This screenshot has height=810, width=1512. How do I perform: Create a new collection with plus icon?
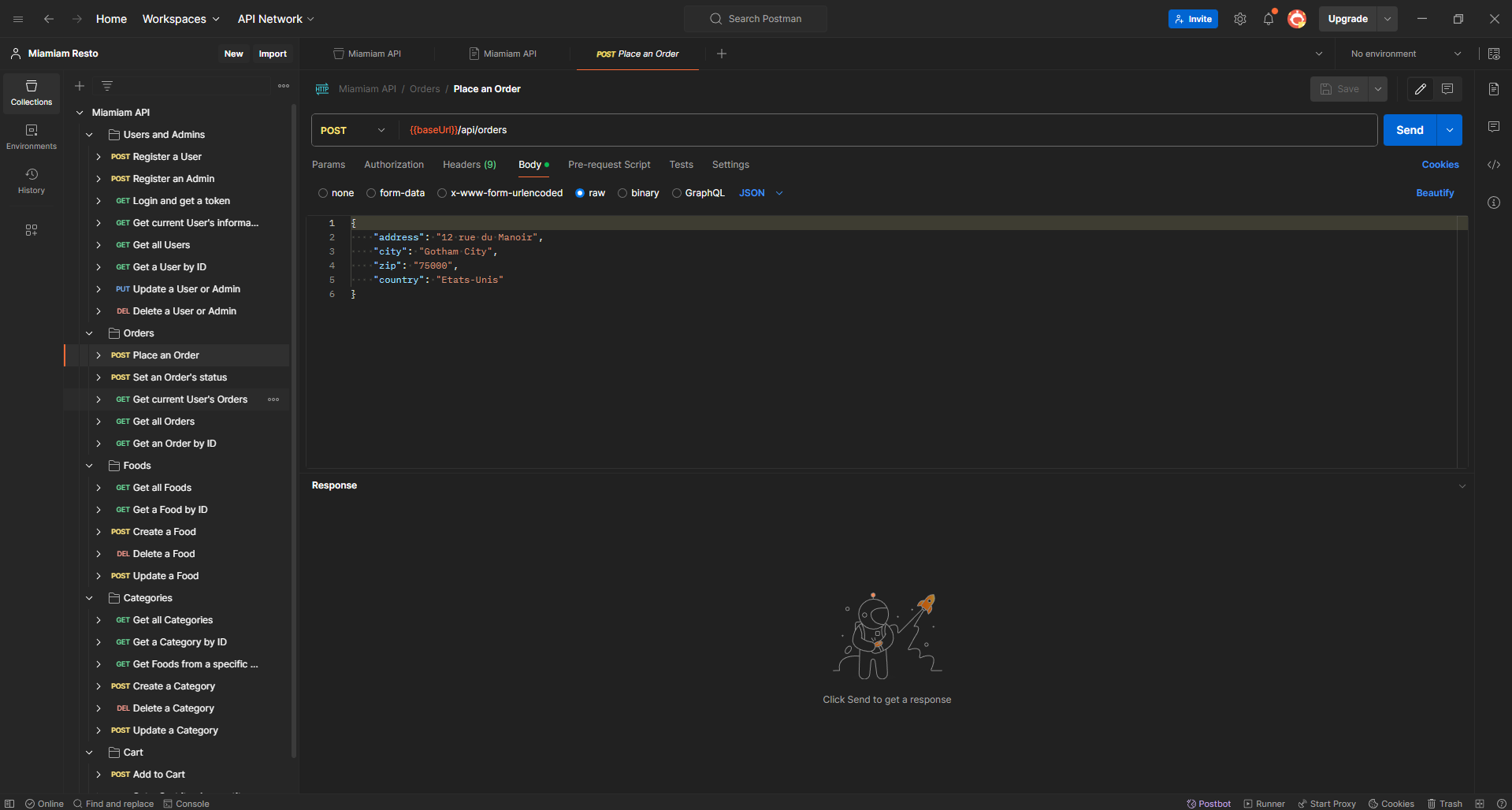[80, 86]
